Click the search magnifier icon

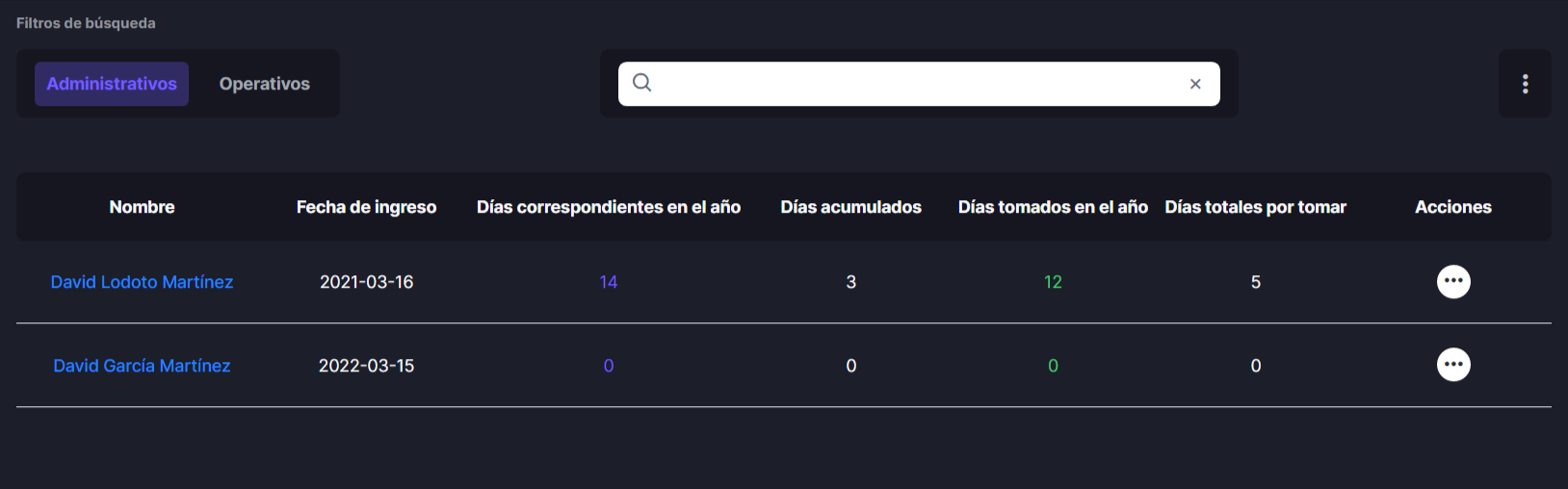(x=641, y=83)
